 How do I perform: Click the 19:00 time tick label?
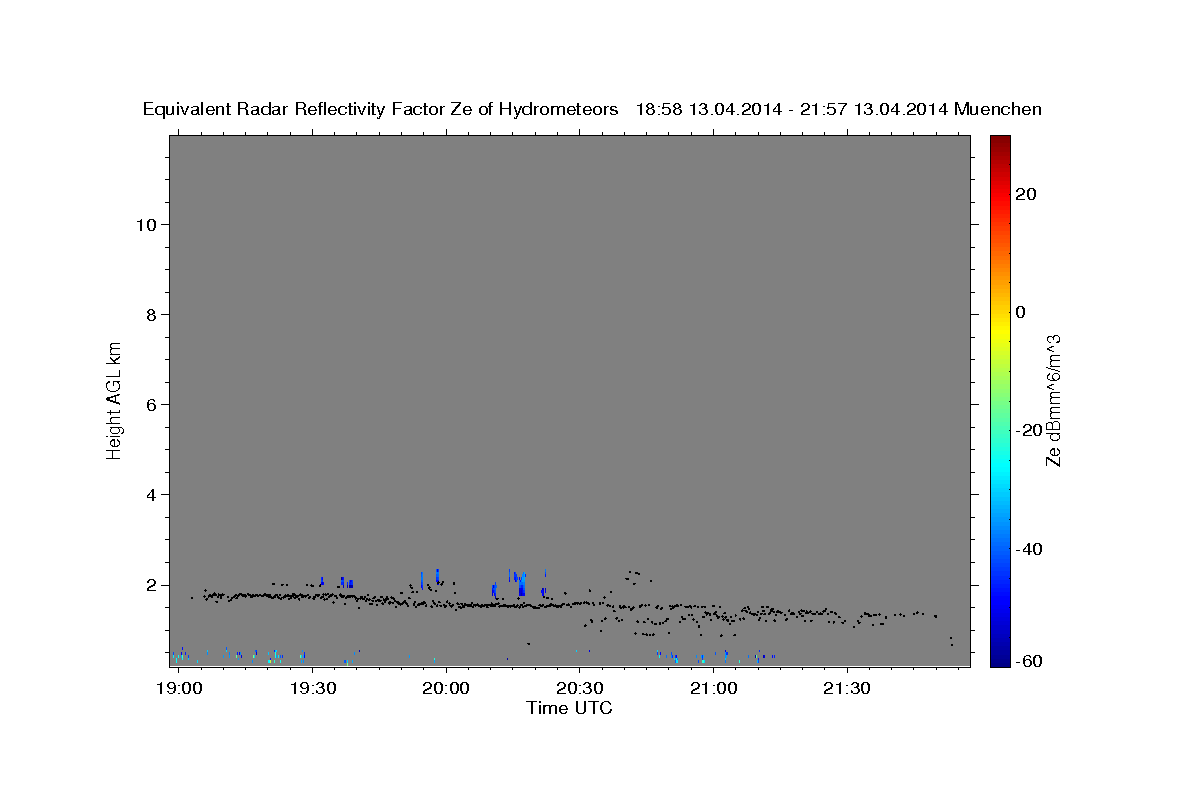178,689
